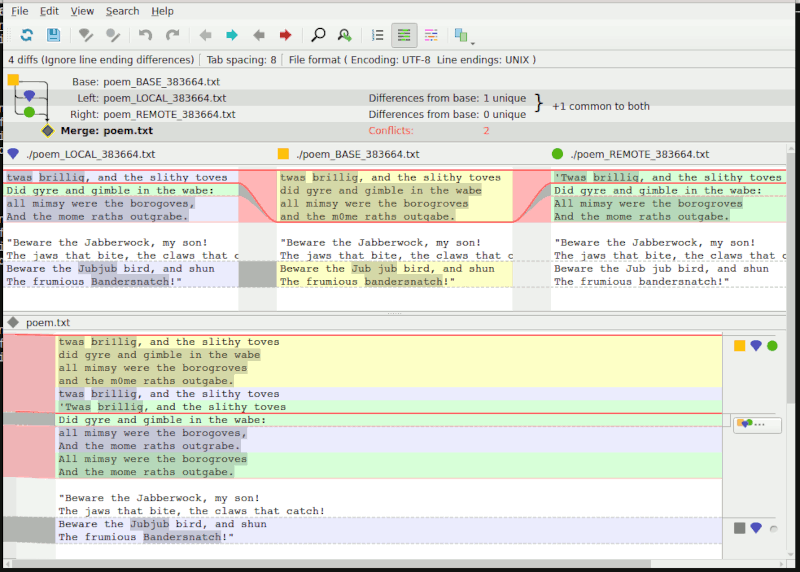Screen dimensions: 800x572
Task: Click the red 'Conflicts:' label
Action: tap(391, 131)
